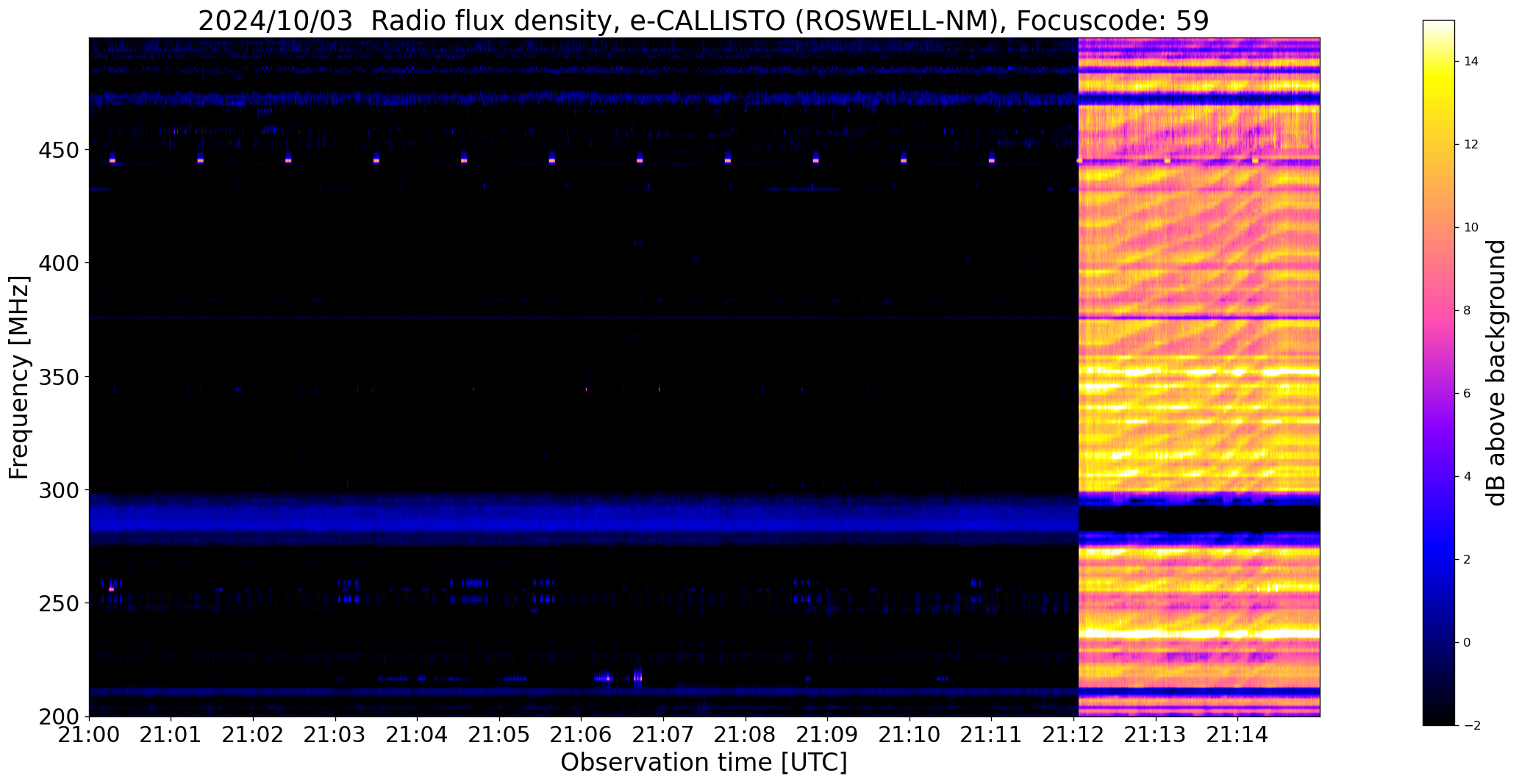Click the colorbar tick label 4
1519x784 pixels.
[x=1468, y=477]
